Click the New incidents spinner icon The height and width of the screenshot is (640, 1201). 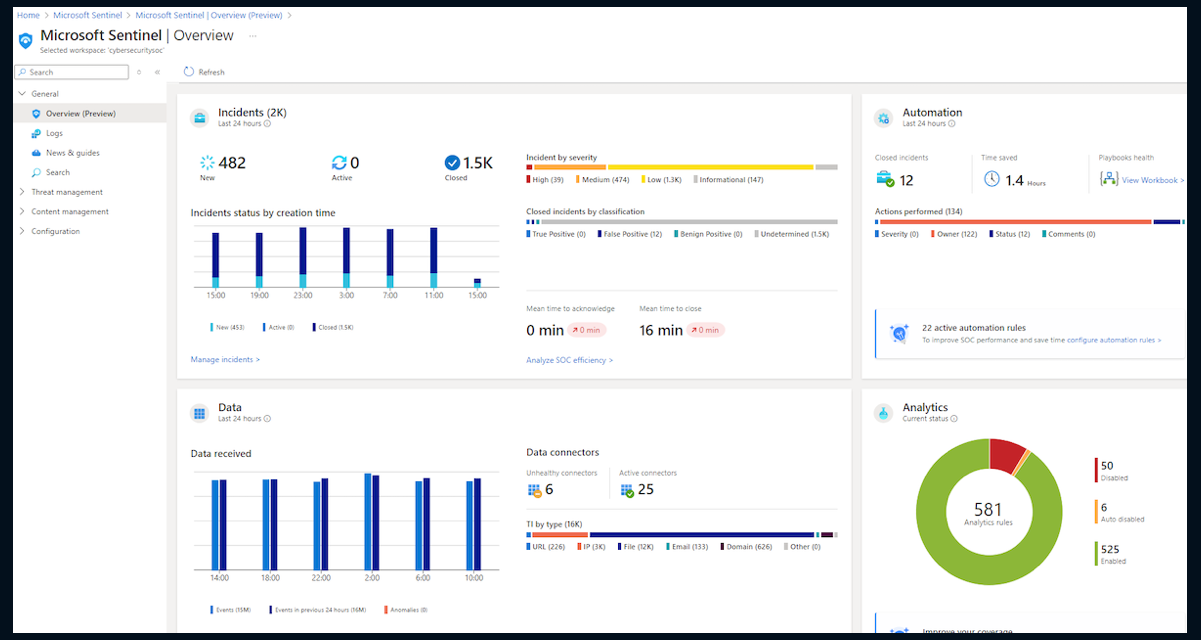click(207, 163)
